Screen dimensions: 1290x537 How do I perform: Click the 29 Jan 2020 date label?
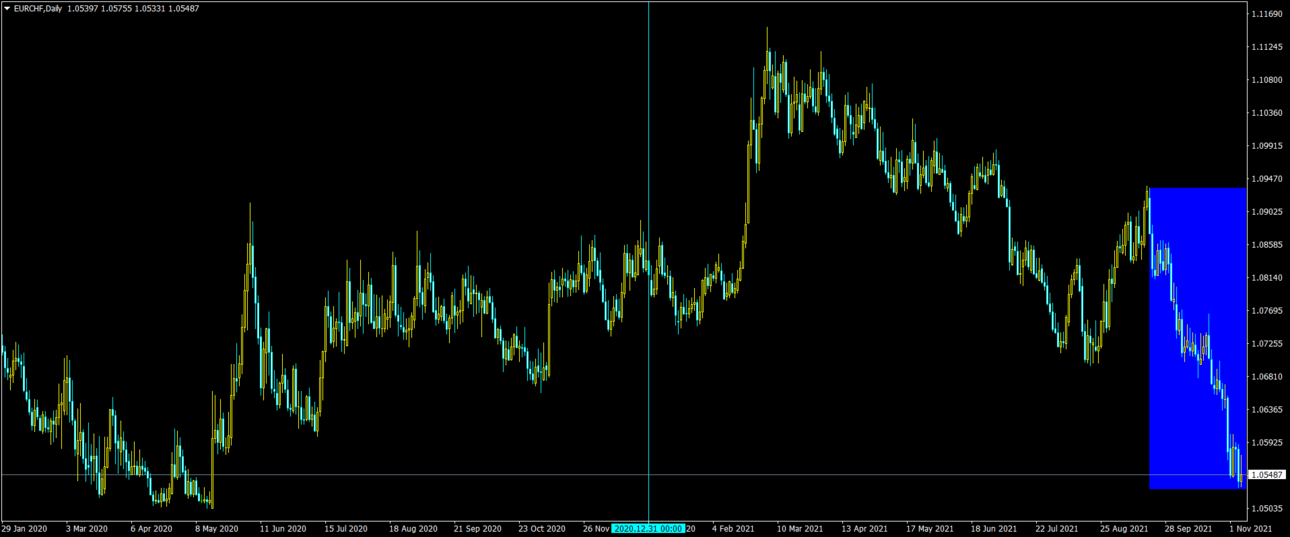point(24,528)
